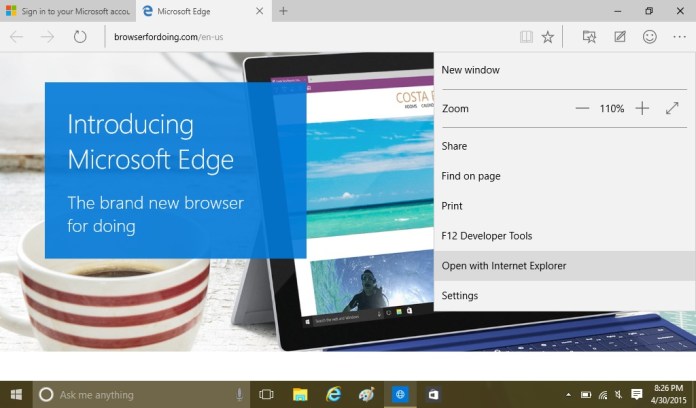The image size is (696, 408).
Task: Select the active Edge globe taskbar icon
Action: pos(400,394)
